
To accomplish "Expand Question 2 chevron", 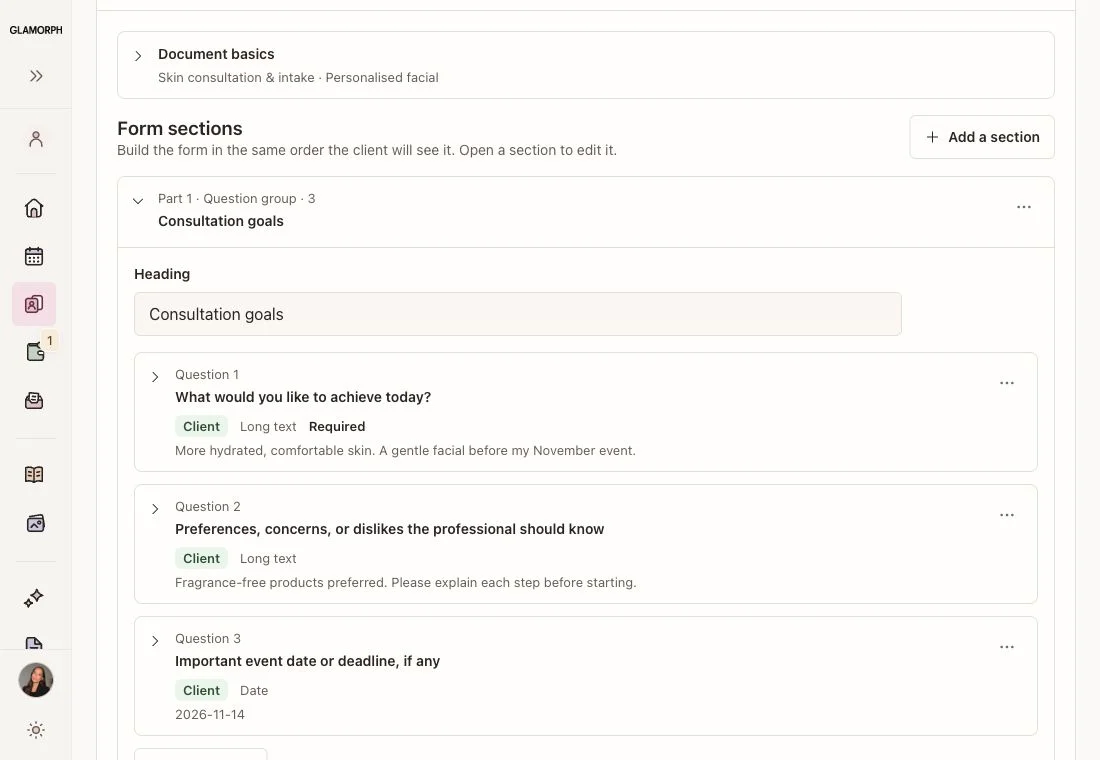I will (155, 509).
